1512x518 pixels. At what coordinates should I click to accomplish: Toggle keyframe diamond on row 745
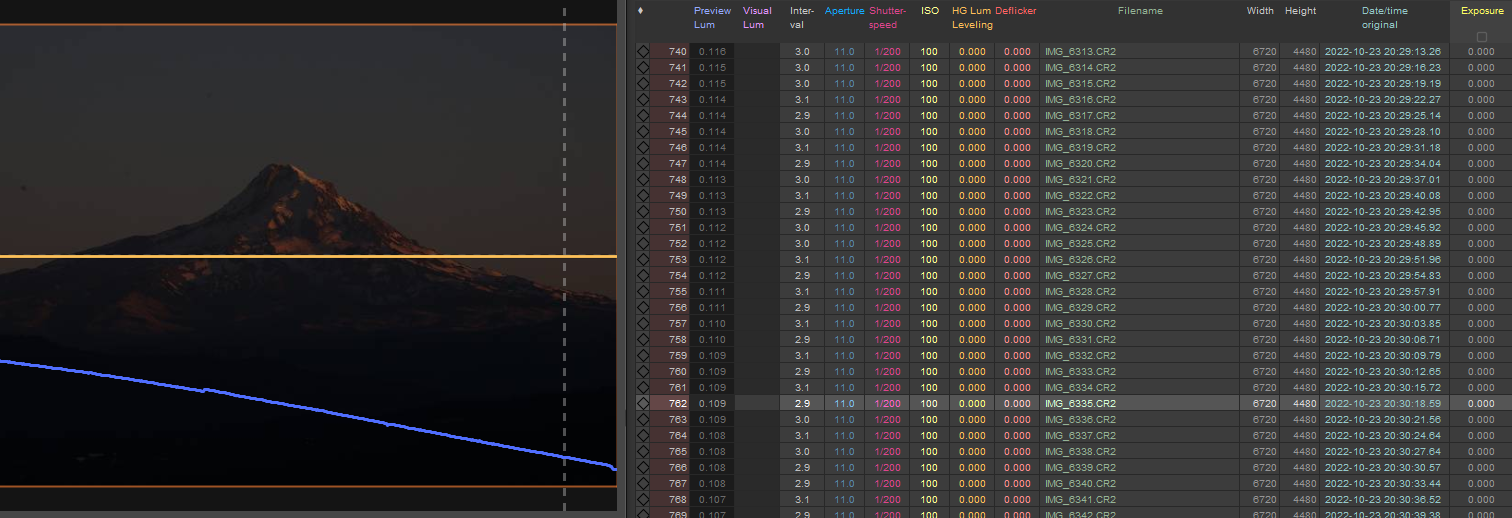tap(642, 132)
